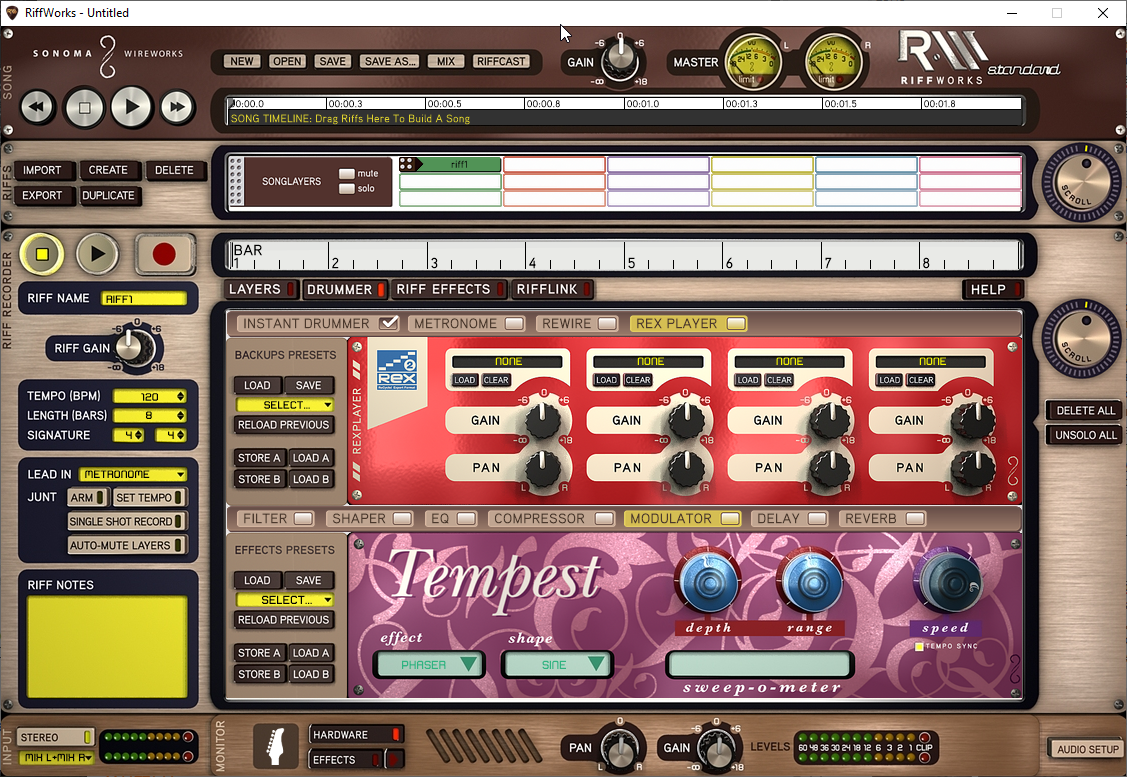1127x777 pixels.
Task: Play the current riff in recorder
Action: pos(98,254)
